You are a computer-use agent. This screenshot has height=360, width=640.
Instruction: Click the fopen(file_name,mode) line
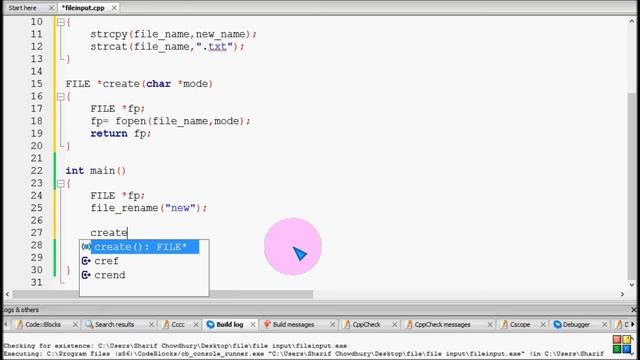click(171, 121)
